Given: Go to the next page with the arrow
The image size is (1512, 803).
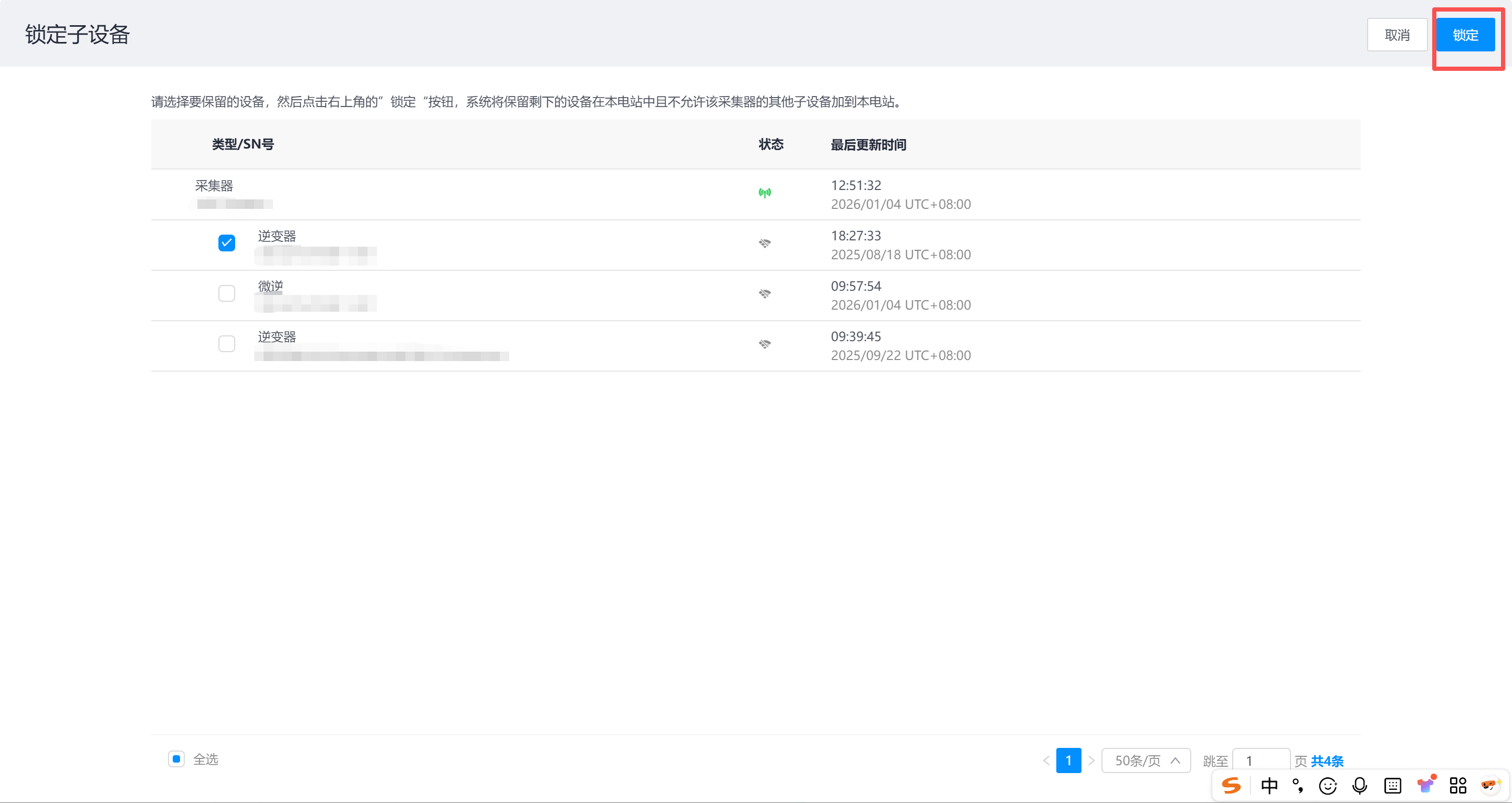Looking at the screenshot, I should (1091, 760).
